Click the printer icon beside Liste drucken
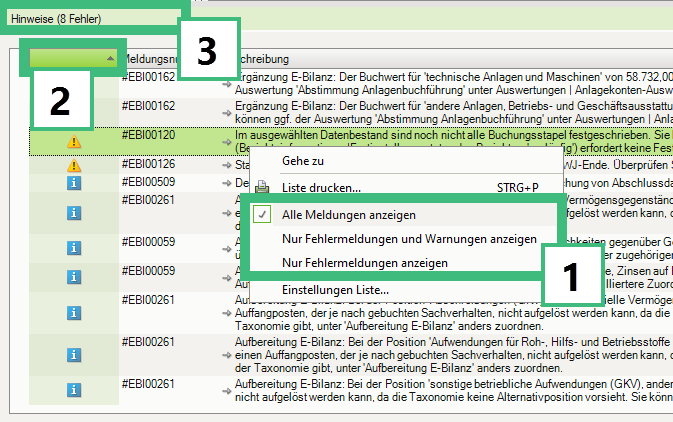The width and height of the screenshot is (673, 422). [262, 187]
